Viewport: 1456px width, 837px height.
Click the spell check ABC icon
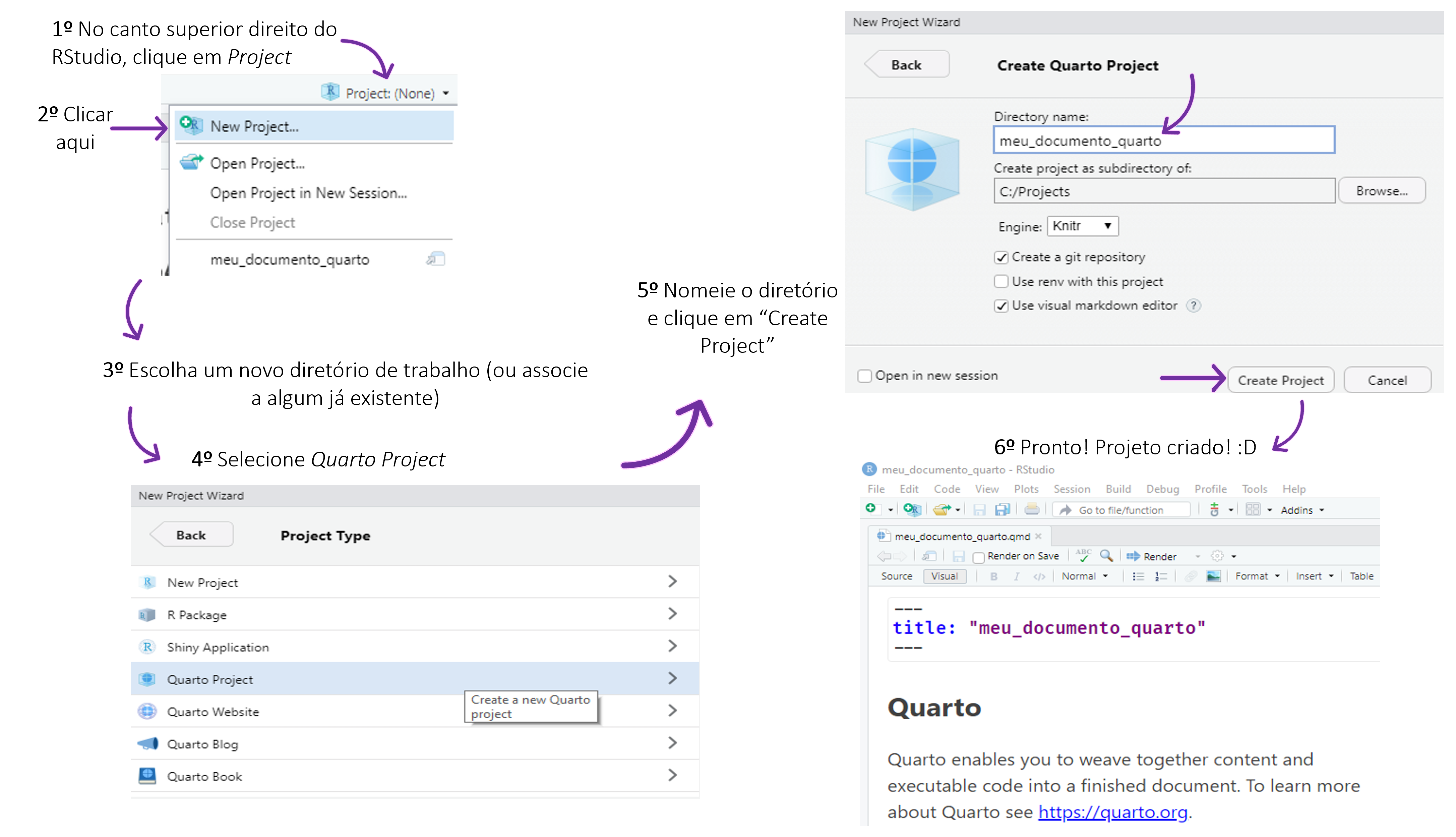[x=1084, y=555]
